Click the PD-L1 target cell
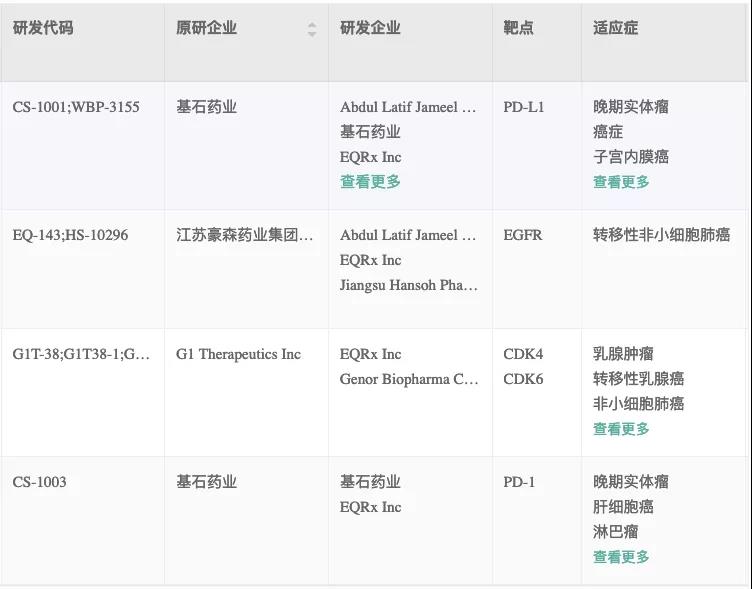Screen dimensions: 752x589 coord(524,107)
